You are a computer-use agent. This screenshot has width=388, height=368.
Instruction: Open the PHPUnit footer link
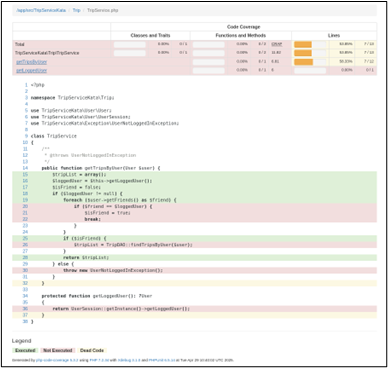click(162, 360)
